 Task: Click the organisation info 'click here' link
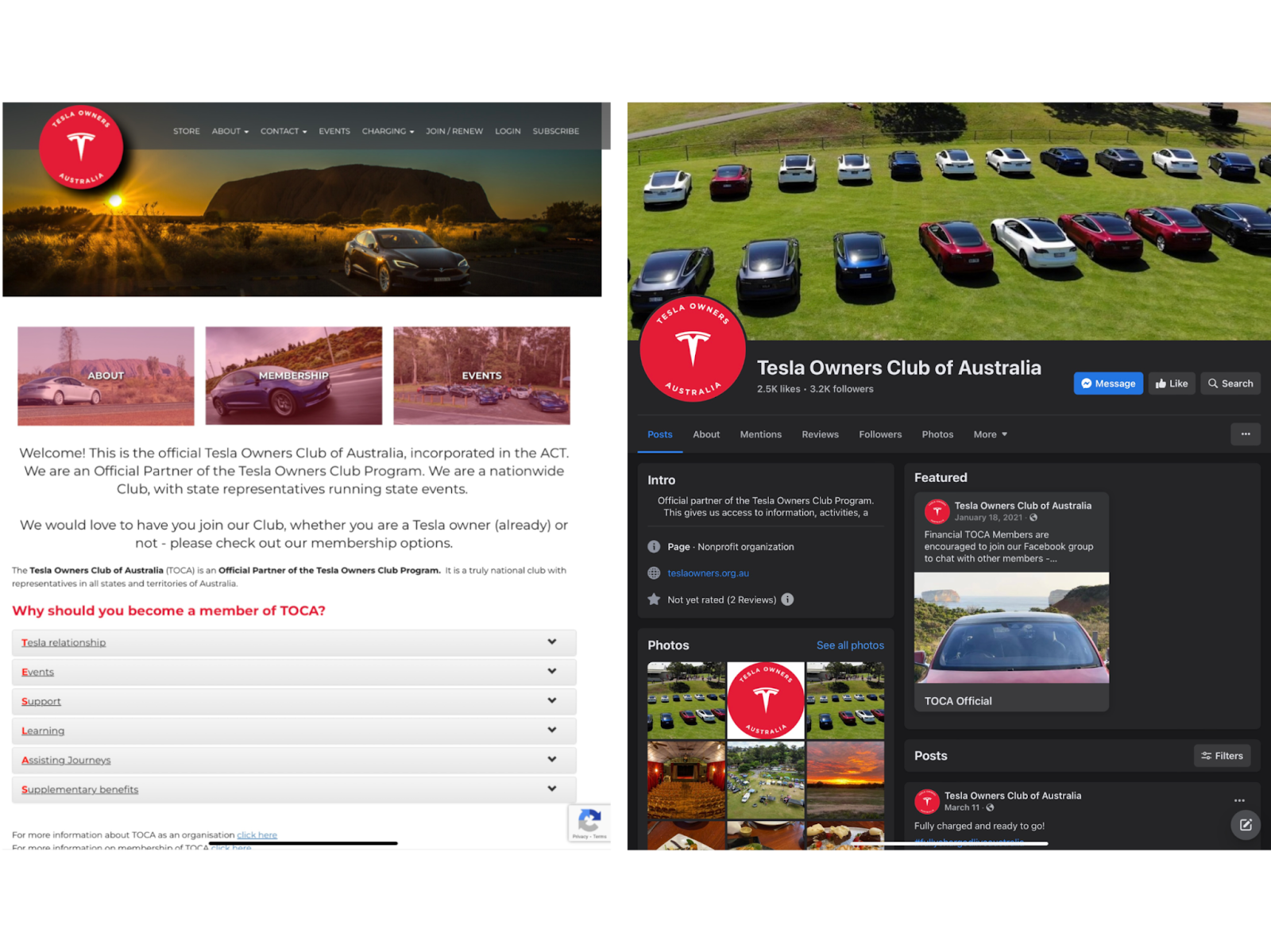pyautogui.click(x=257, y=835)
